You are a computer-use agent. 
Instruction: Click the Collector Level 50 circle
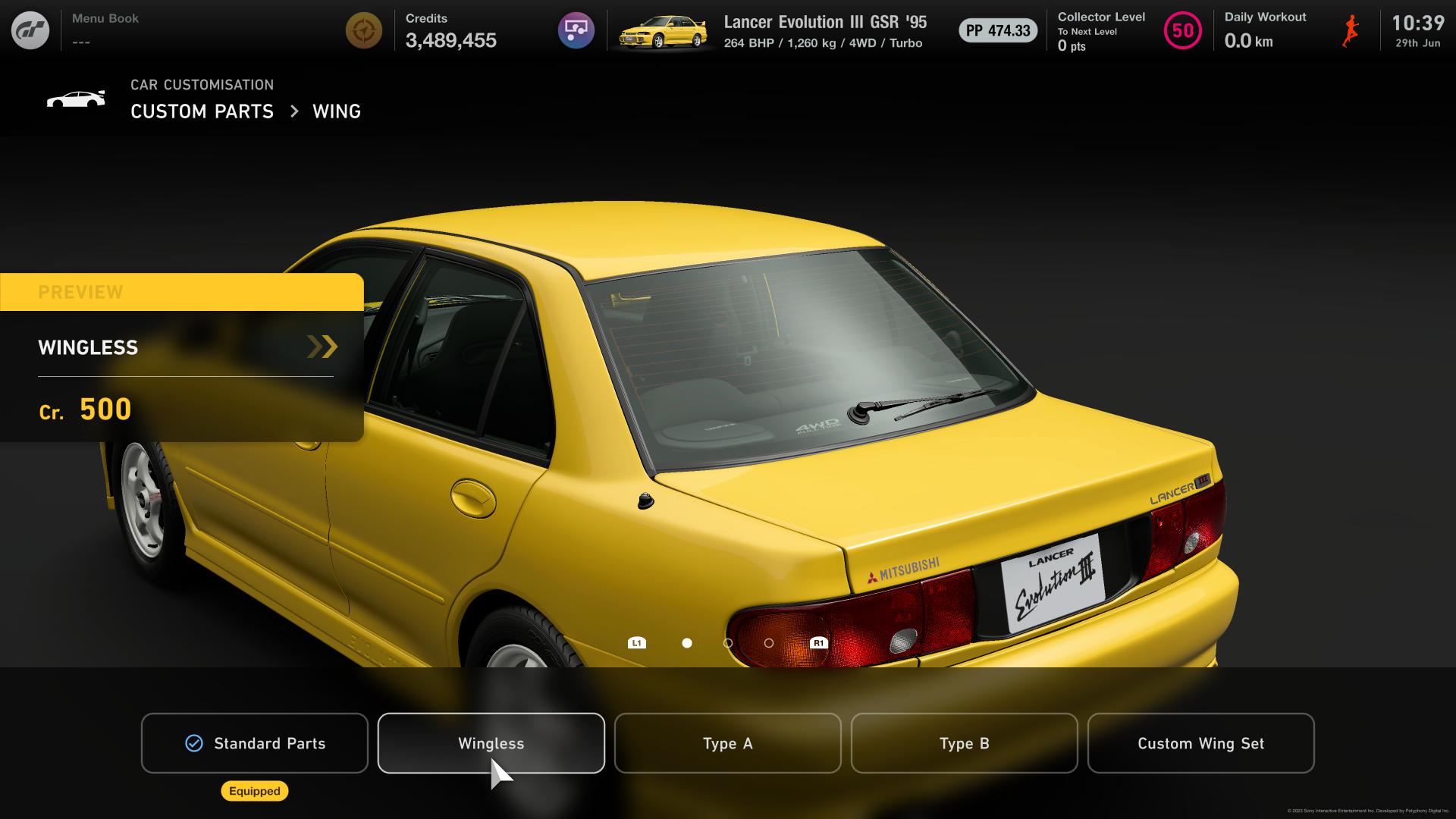click(x=1183, y=30)
